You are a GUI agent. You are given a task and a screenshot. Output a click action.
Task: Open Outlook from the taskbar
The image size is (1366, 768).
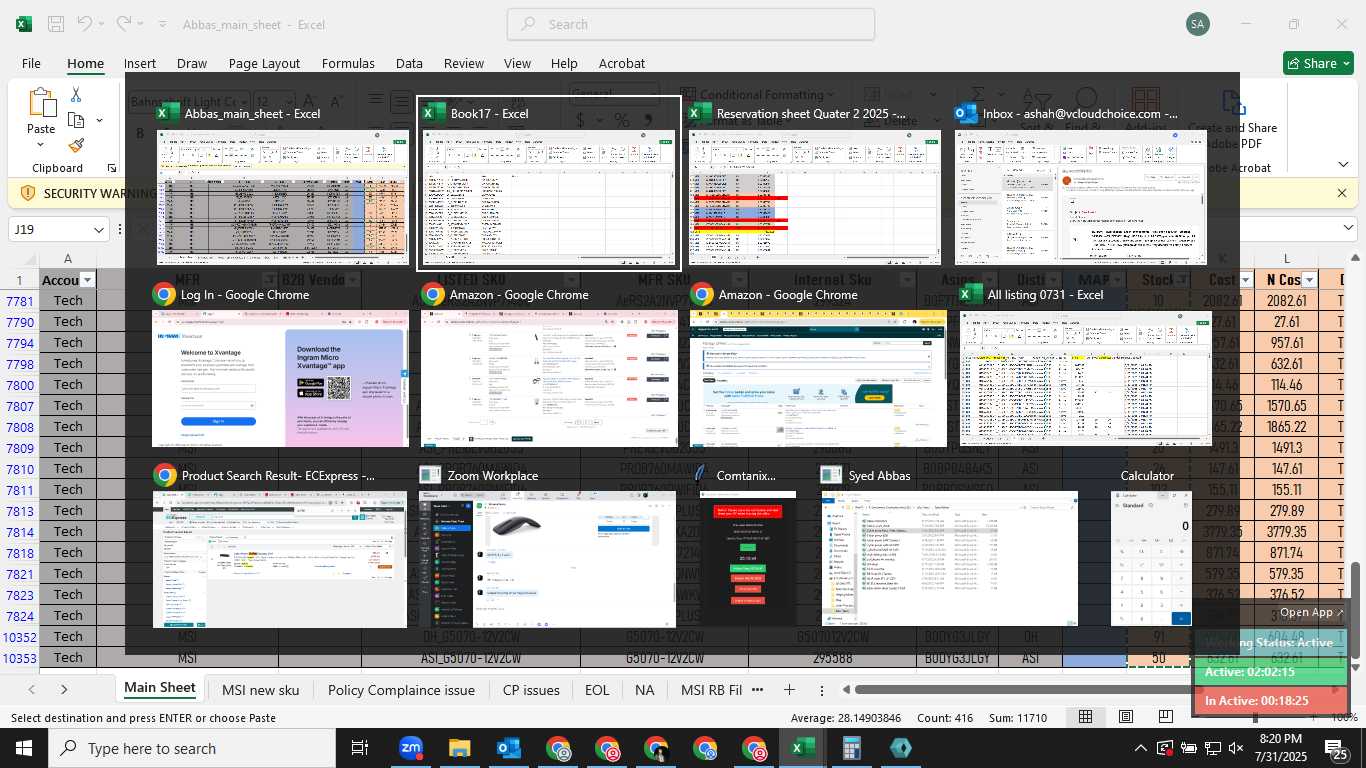click(x=508, y=748)
